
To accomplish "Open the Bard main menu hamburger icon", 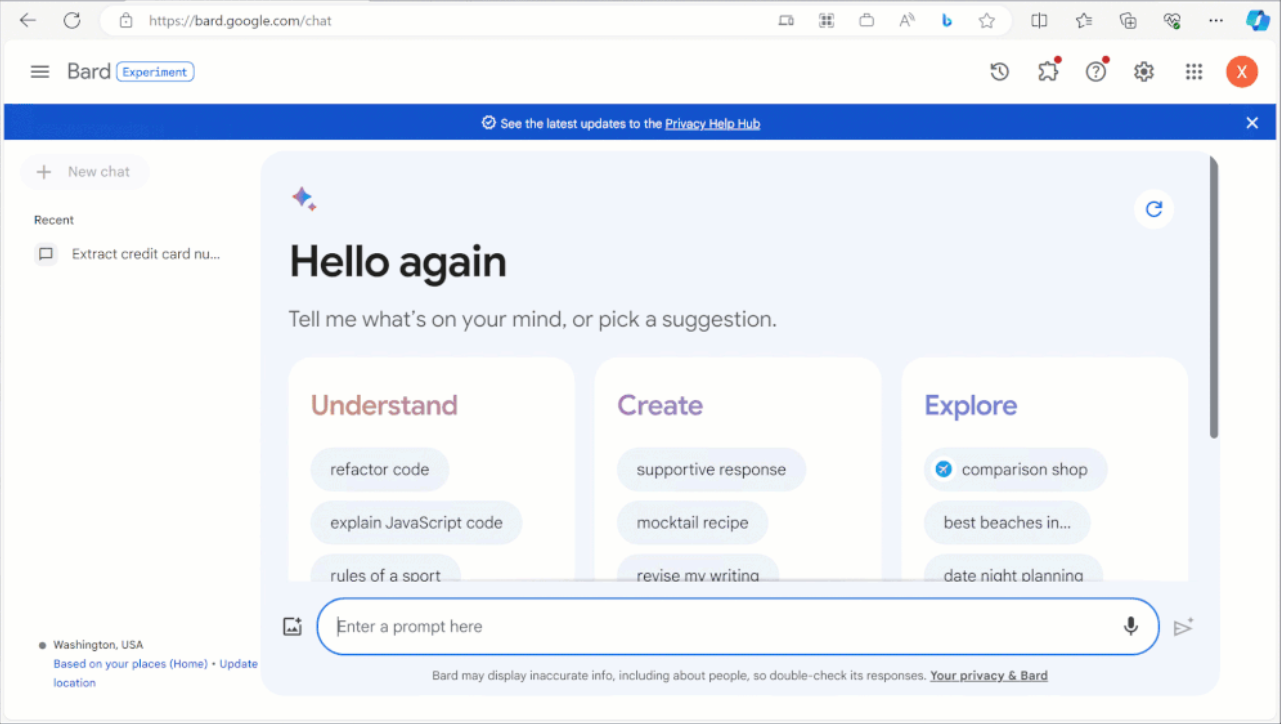I will [40, 72].
